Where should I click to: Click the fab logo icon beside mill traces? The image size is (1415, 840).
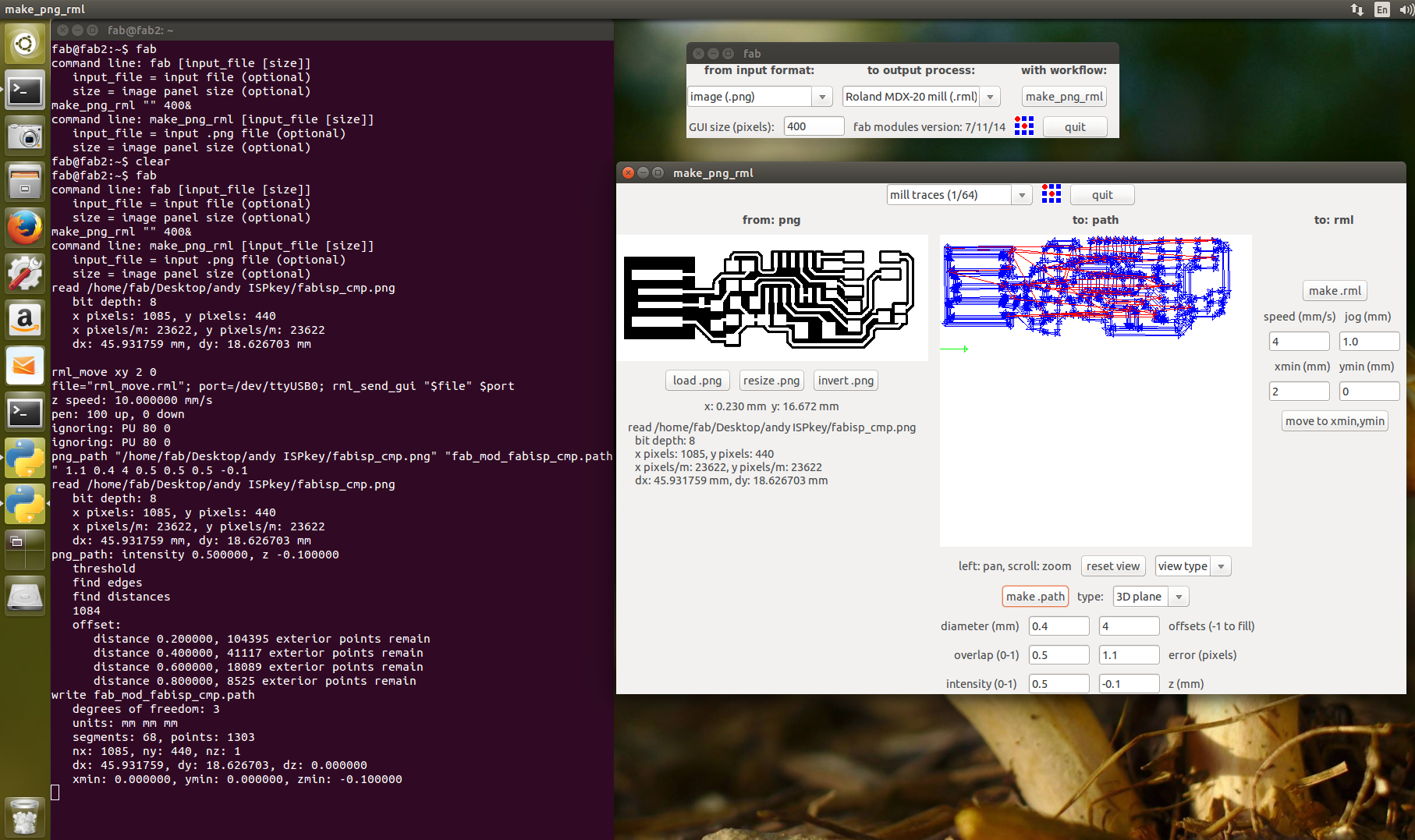pyautogui.click(x=1051, y=194)
